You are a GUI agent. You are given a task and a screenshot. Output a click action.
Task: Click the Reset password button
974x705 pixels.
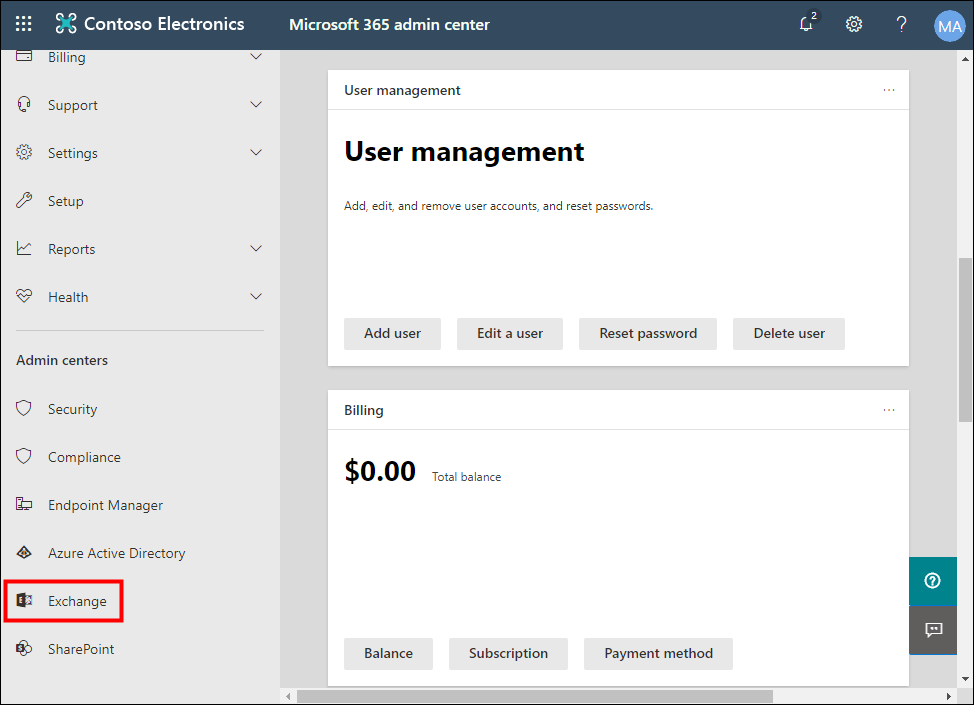coord(648,334)
